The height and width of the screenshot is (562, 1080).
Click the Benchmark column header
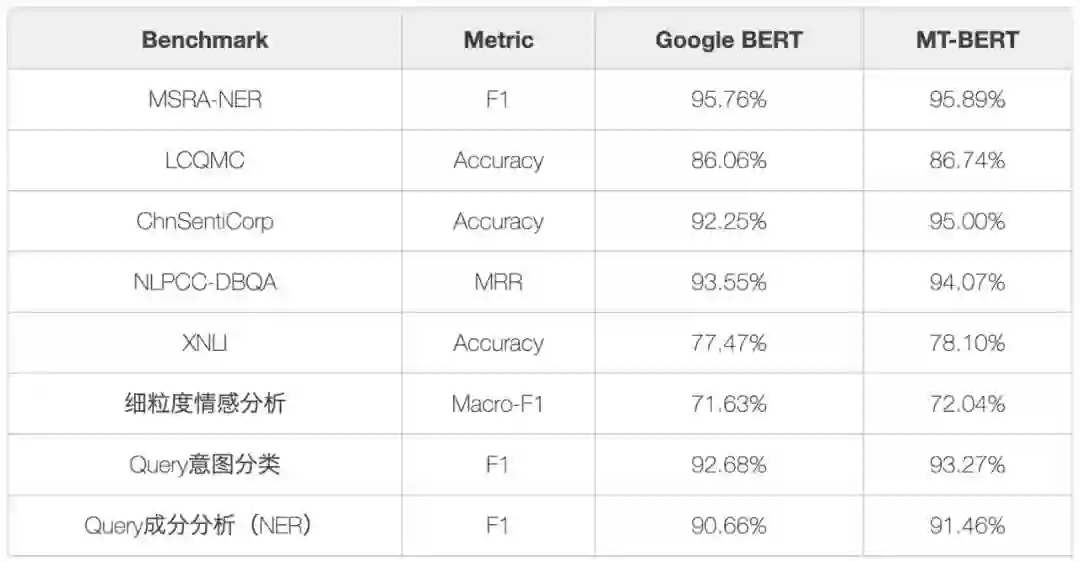click(x=205, y=40)
